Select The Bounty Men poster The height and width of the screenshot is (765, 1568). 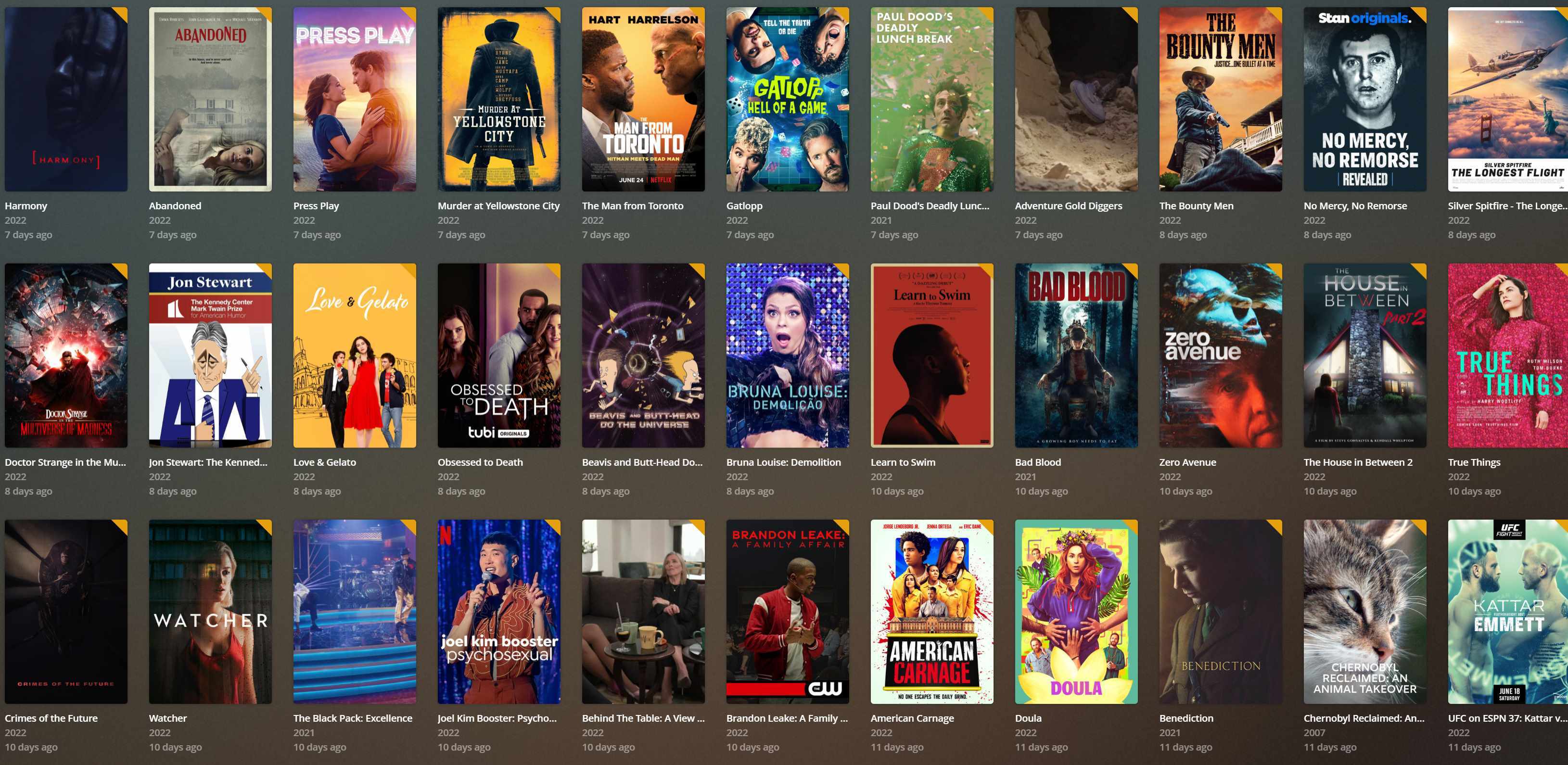point(1220,99)
